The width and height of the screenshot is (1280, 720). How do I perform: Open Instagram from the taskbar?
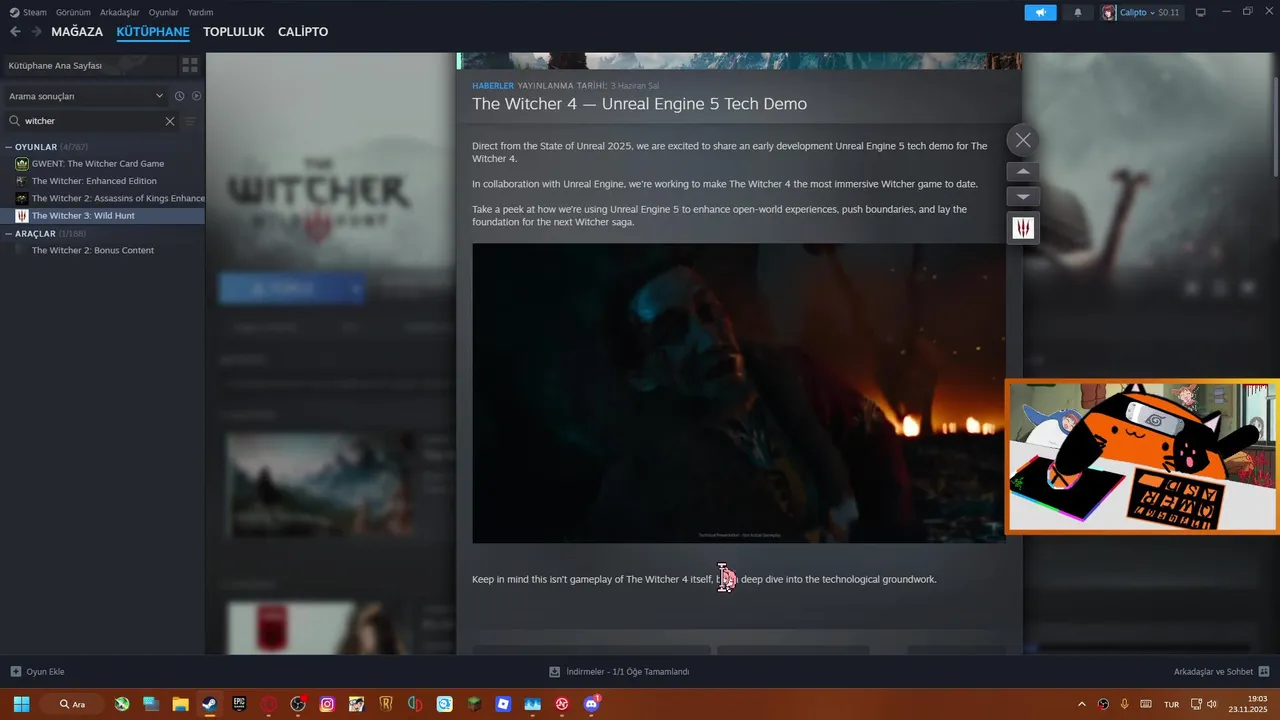coord(327,704)
